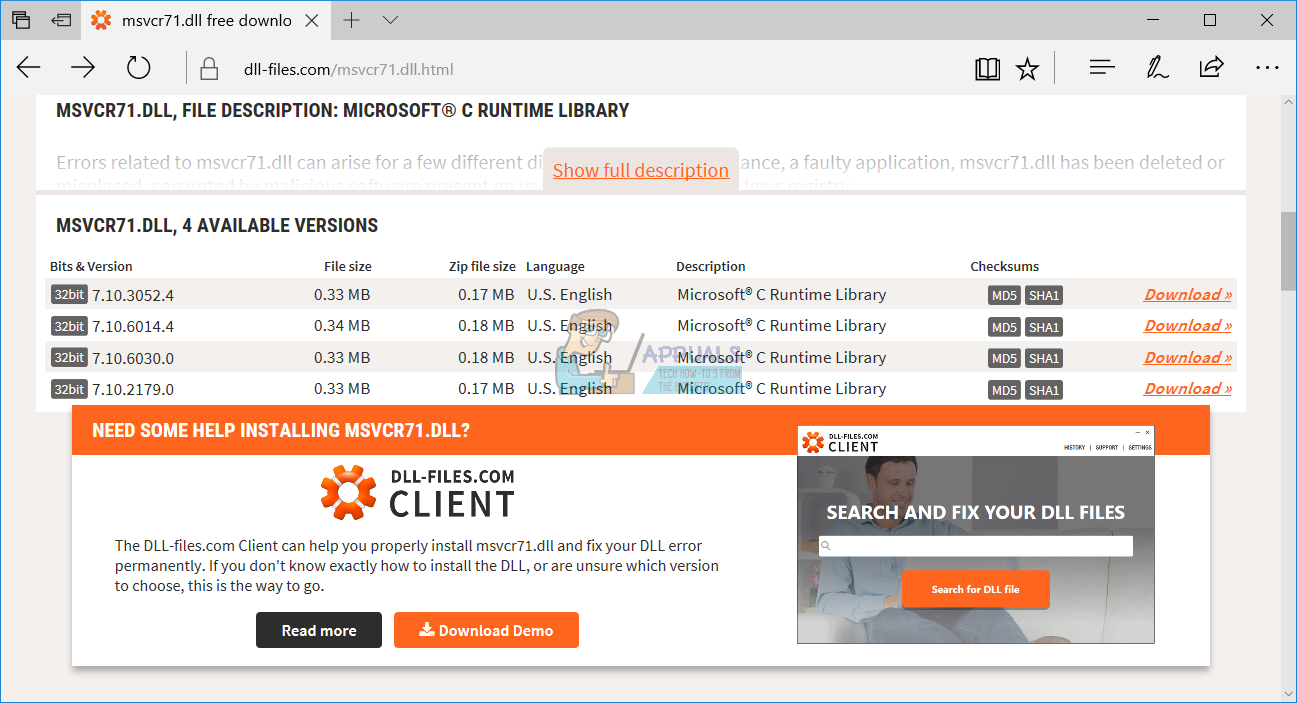Open a new tab with plus button
Screen dimensions: 1297x703
[x=351, y=20]
